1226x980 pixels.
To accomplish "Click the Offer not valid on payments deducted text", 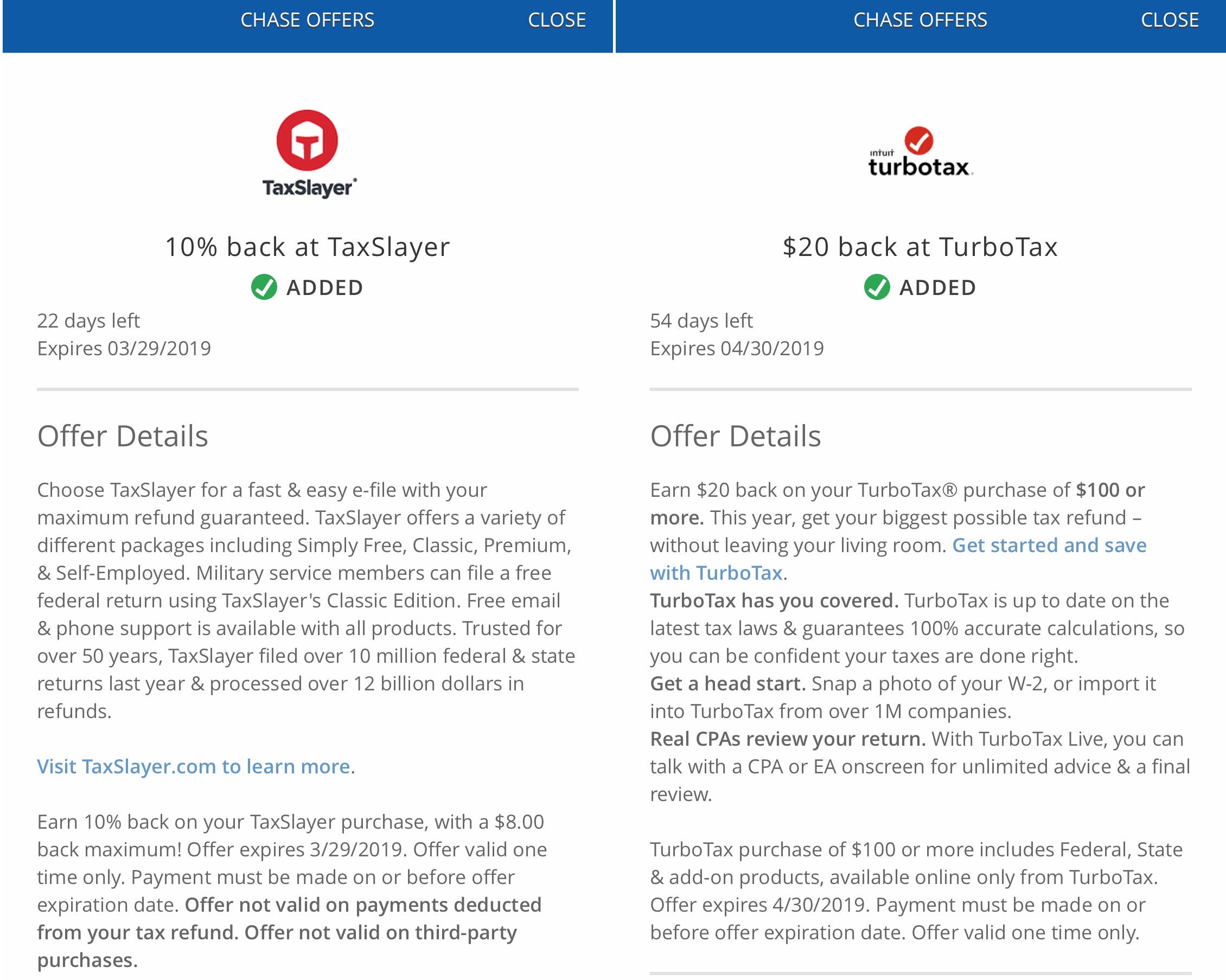I will (363, 905).
